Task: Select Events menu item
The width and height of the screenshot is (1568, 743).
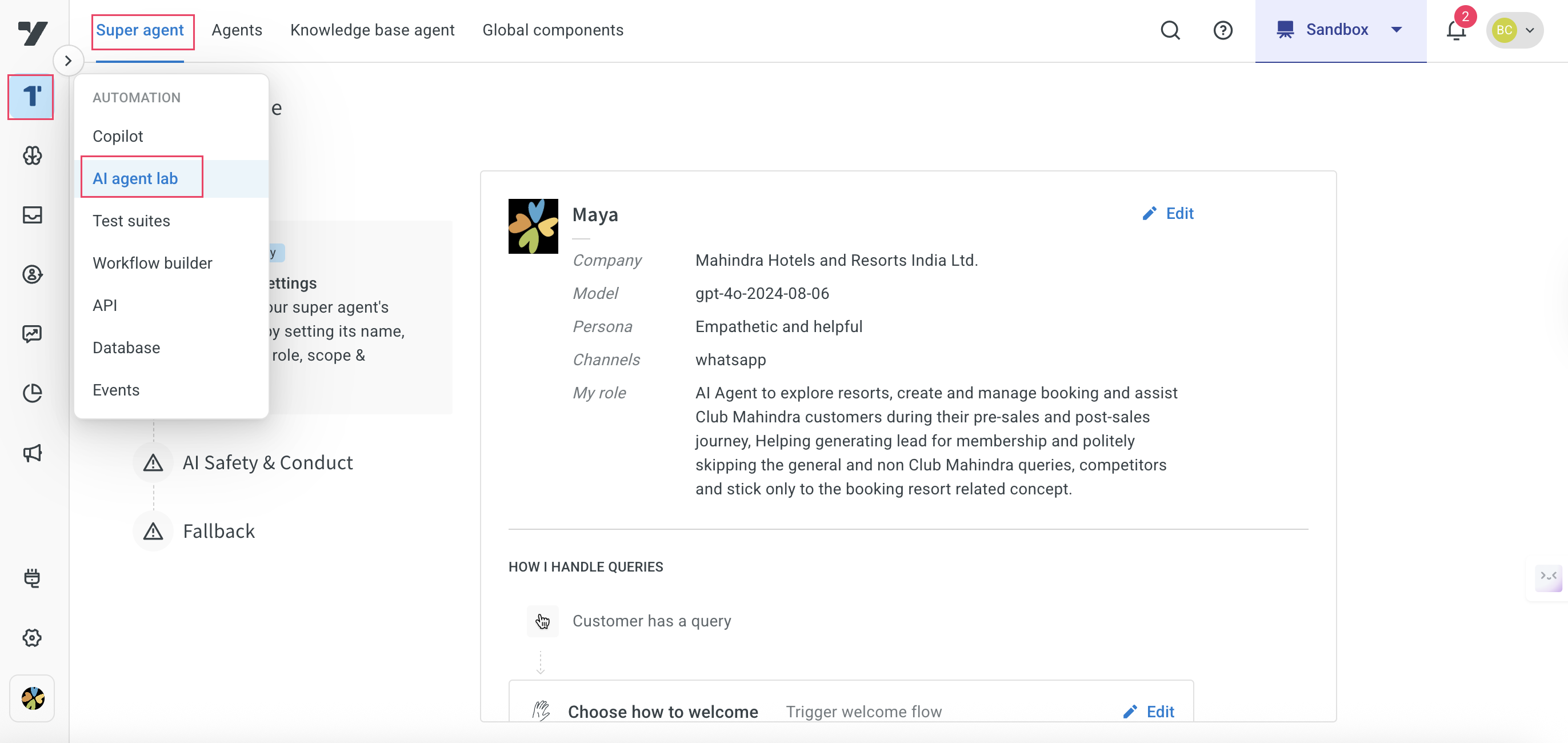Action: (171, 390)
